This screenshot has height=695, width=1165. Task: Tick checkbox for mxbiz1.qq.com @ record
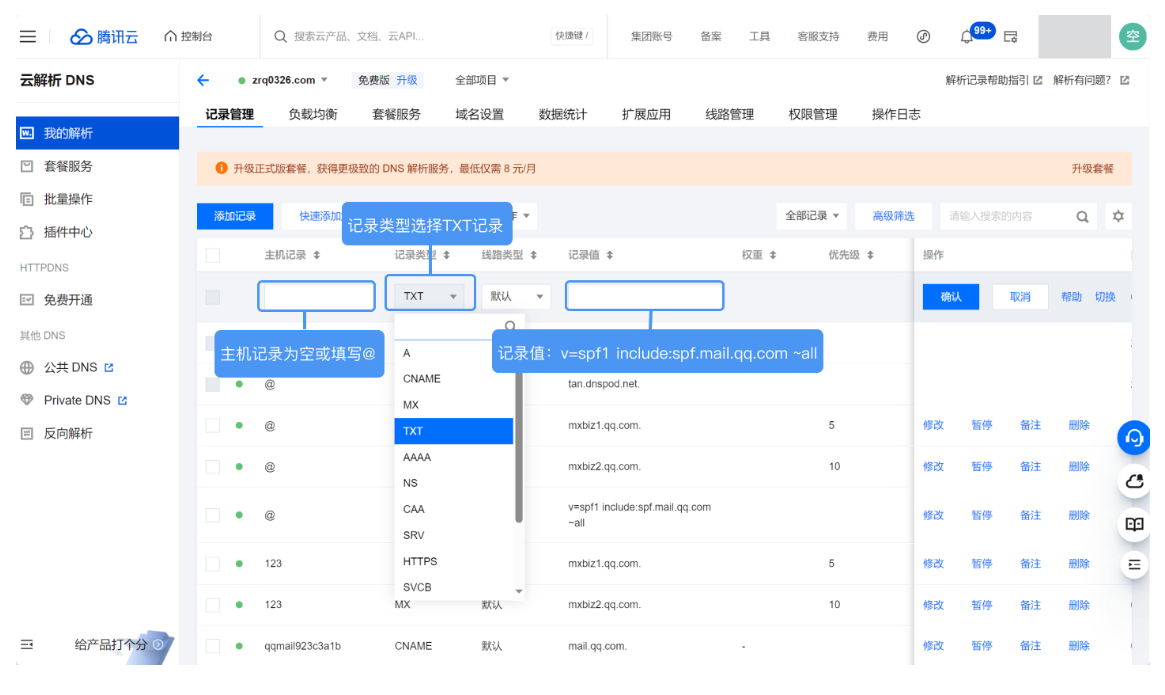(212, 425)
